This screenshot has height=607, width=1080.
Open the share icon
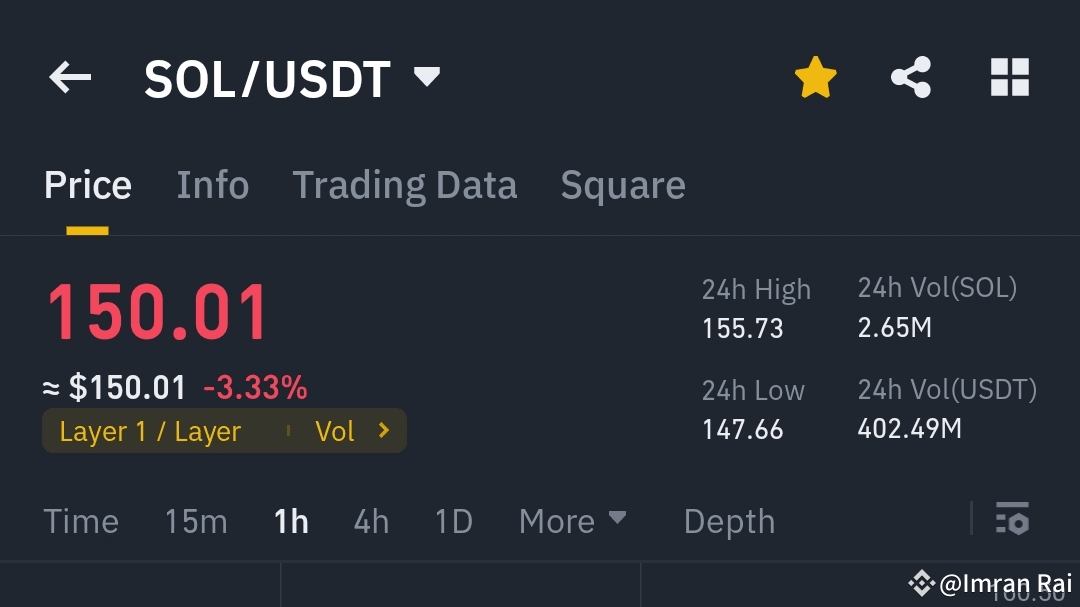coord(910,76)
